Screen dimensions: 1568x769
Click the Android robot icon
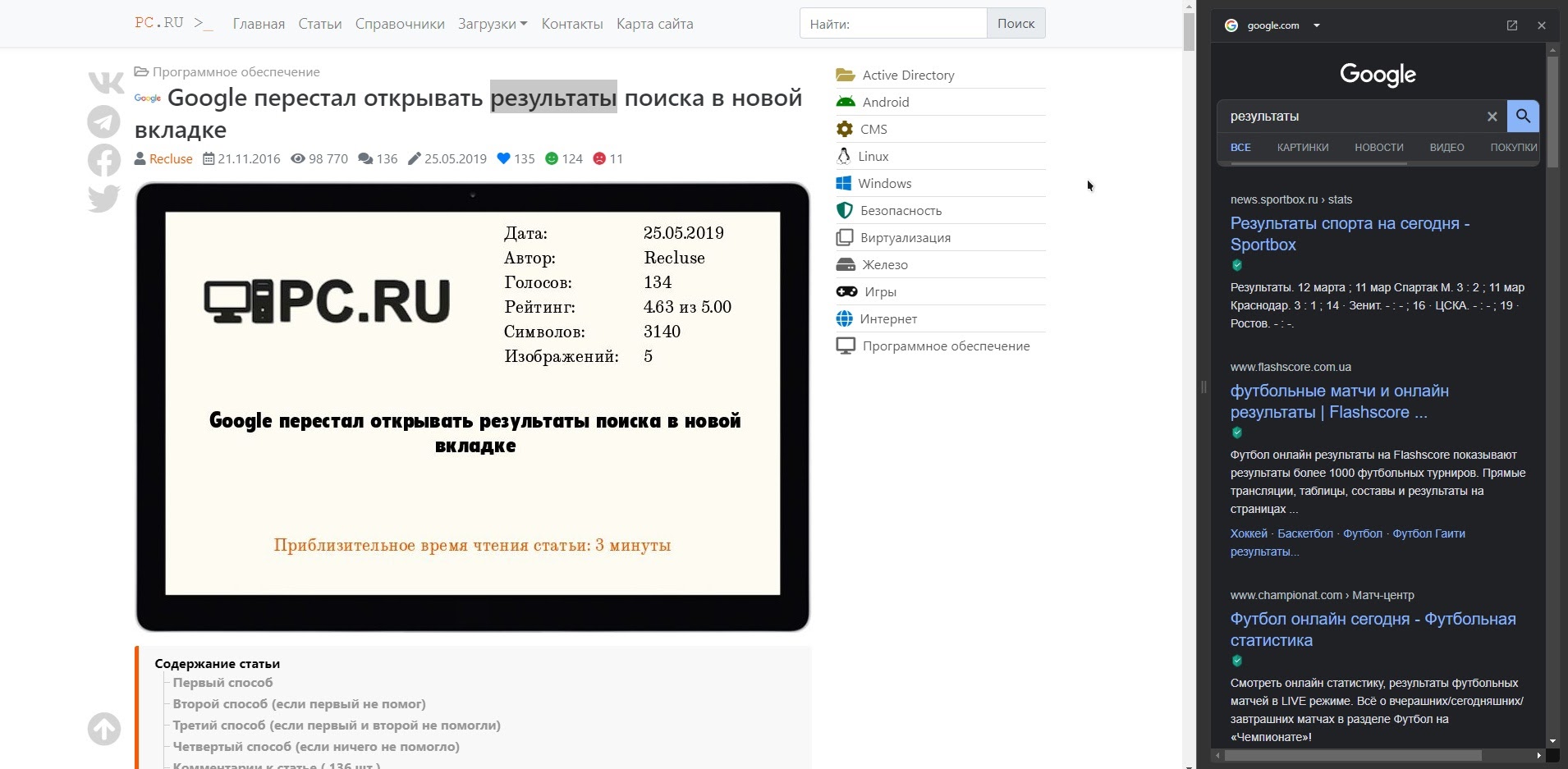click(846, 102)
